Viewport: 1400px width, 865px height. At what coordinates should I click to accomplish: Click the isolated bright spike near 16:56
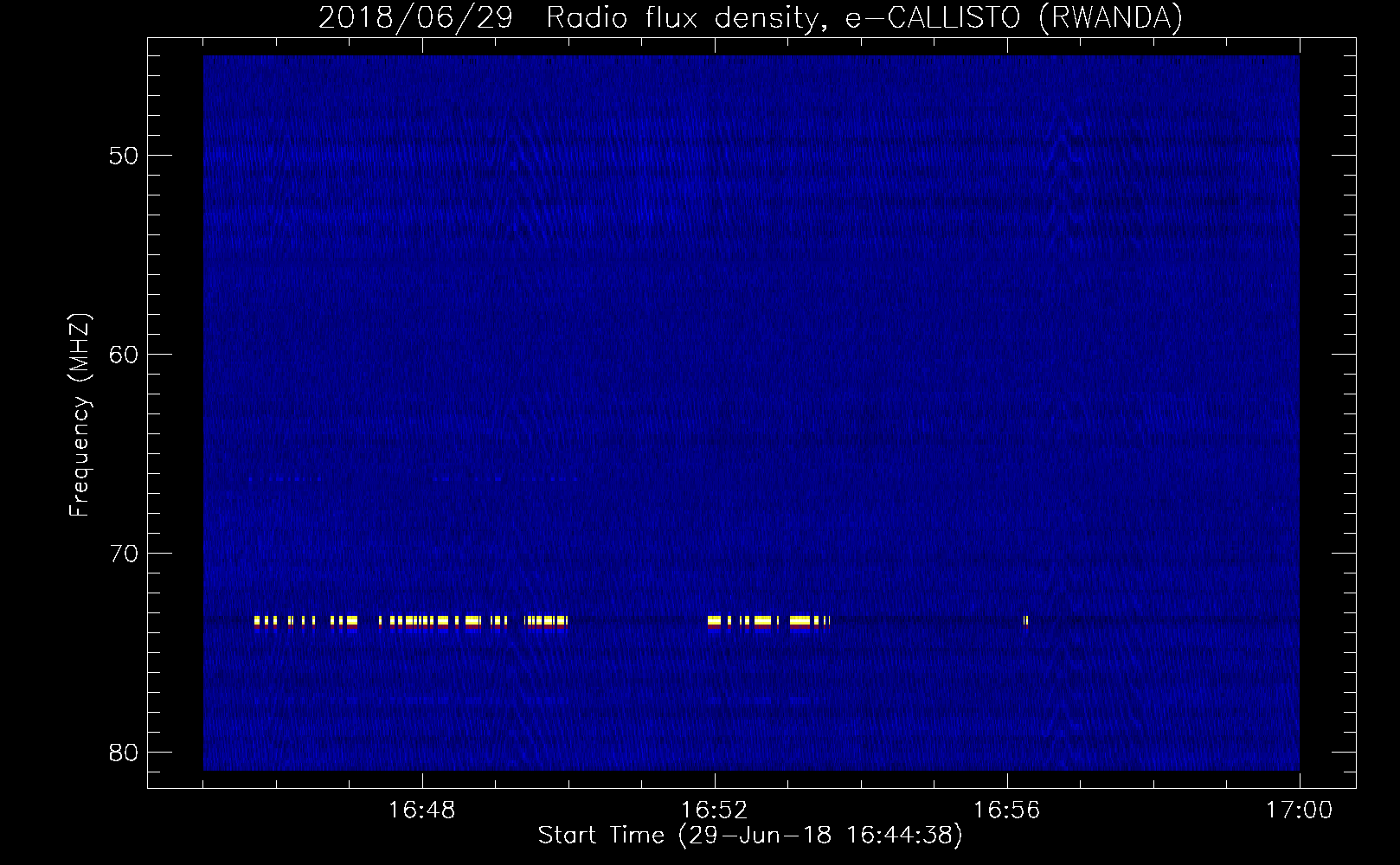[x=1026, y=621]
